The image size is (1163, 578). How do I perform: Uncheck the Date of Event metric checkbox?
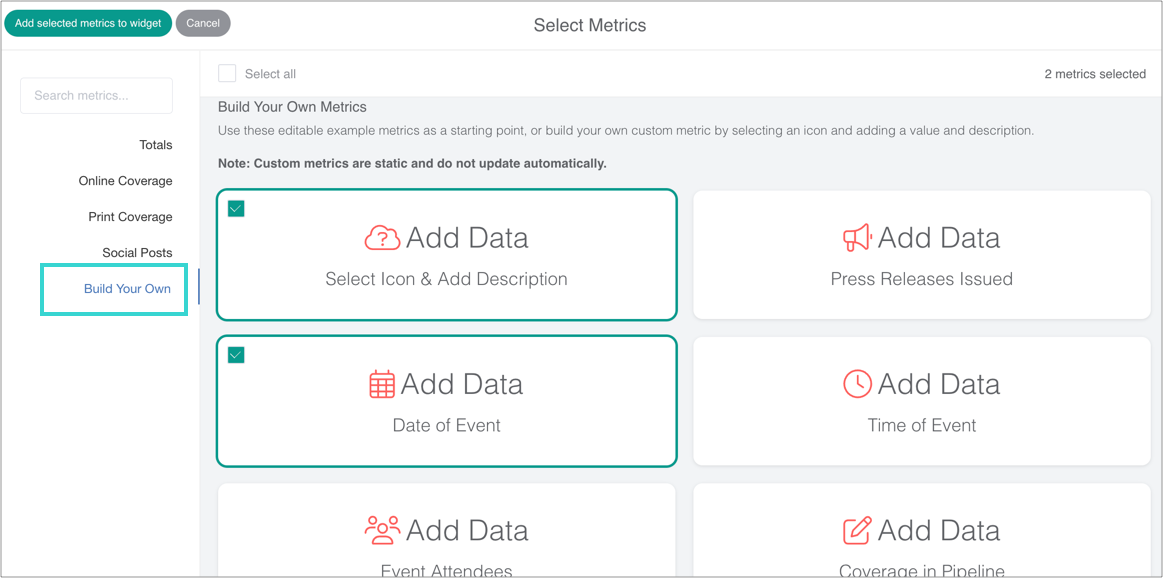pos(236,354)
